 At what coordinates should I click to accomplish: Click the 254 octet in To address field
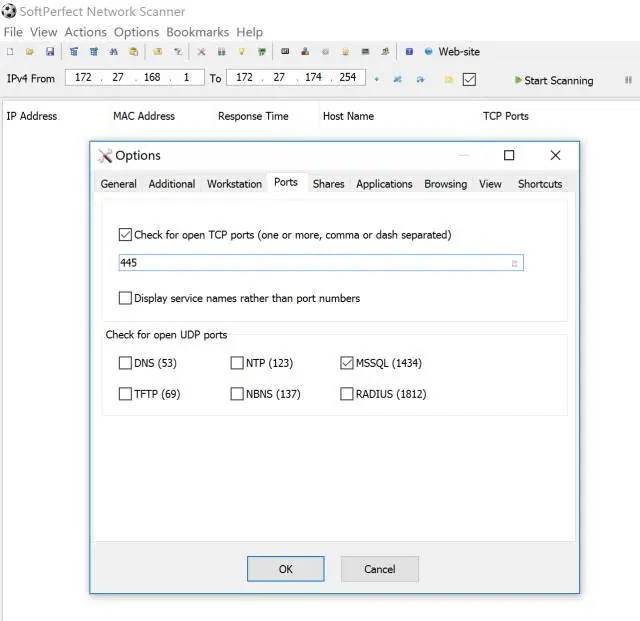pos(347,77)
